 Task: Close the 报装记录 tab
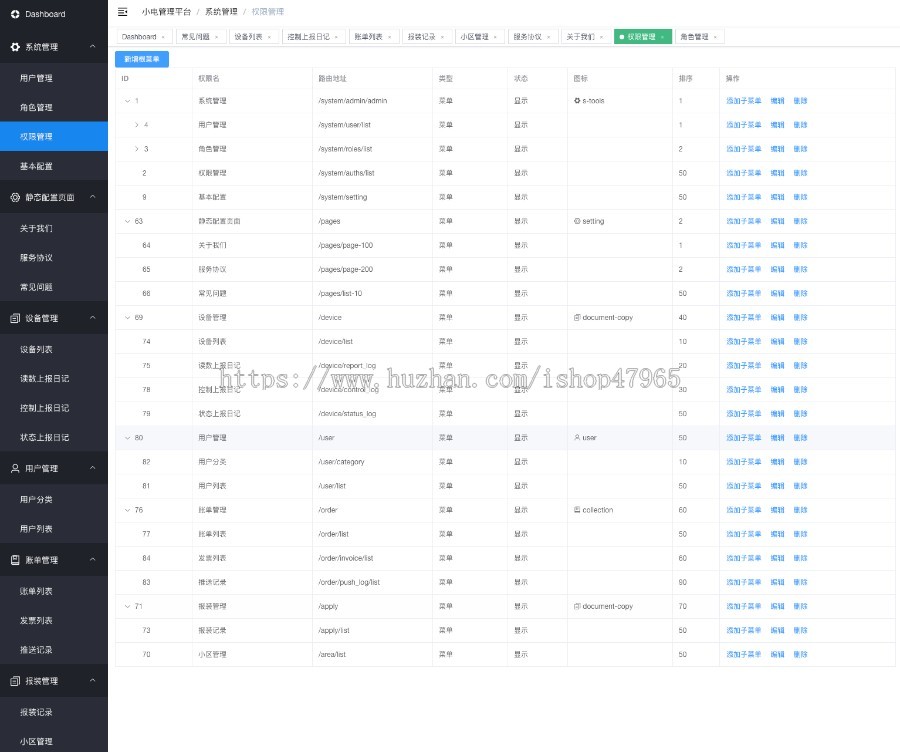click(x=443, y=37)
